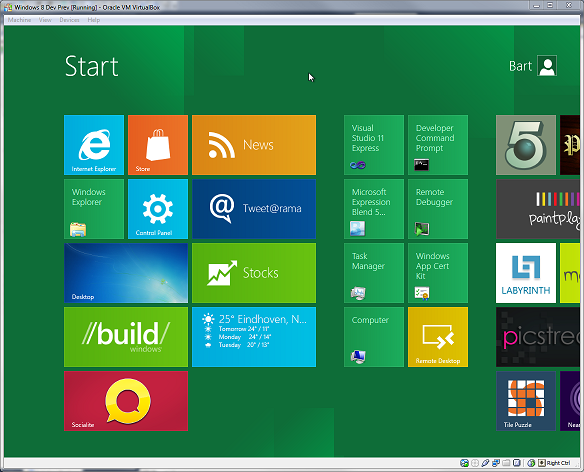Click the VirtualBox virtualization status icon

coord(517,463)
